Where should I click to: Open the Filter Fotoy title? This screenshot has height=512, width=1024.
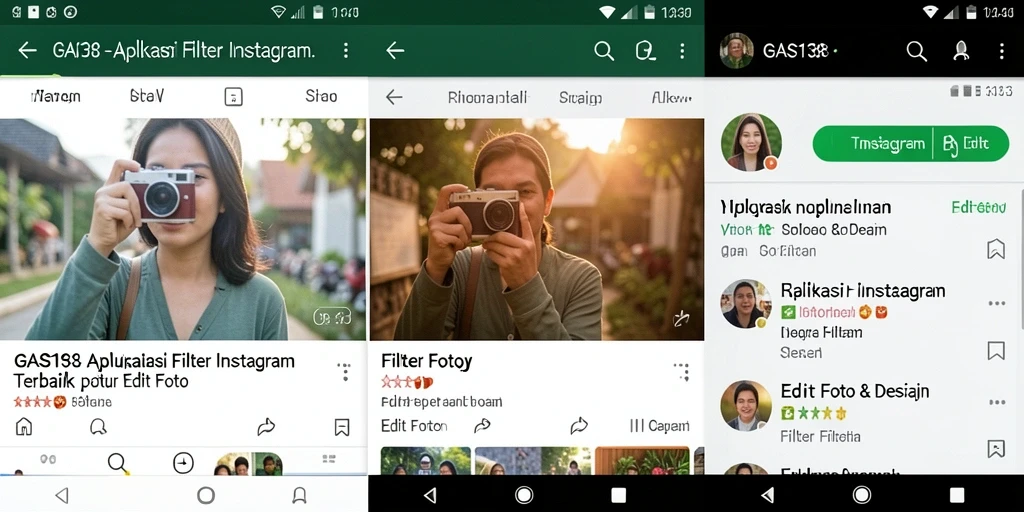426,361
